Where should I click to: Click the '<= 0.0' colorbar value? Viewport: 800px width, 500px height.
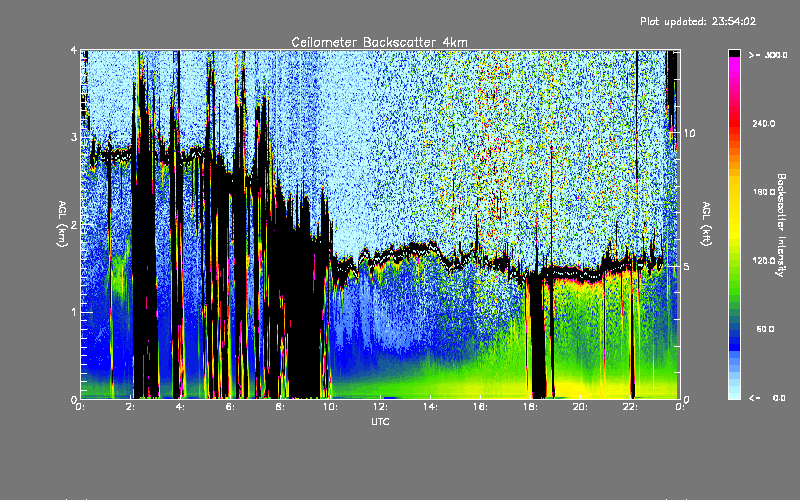point(767,397)
